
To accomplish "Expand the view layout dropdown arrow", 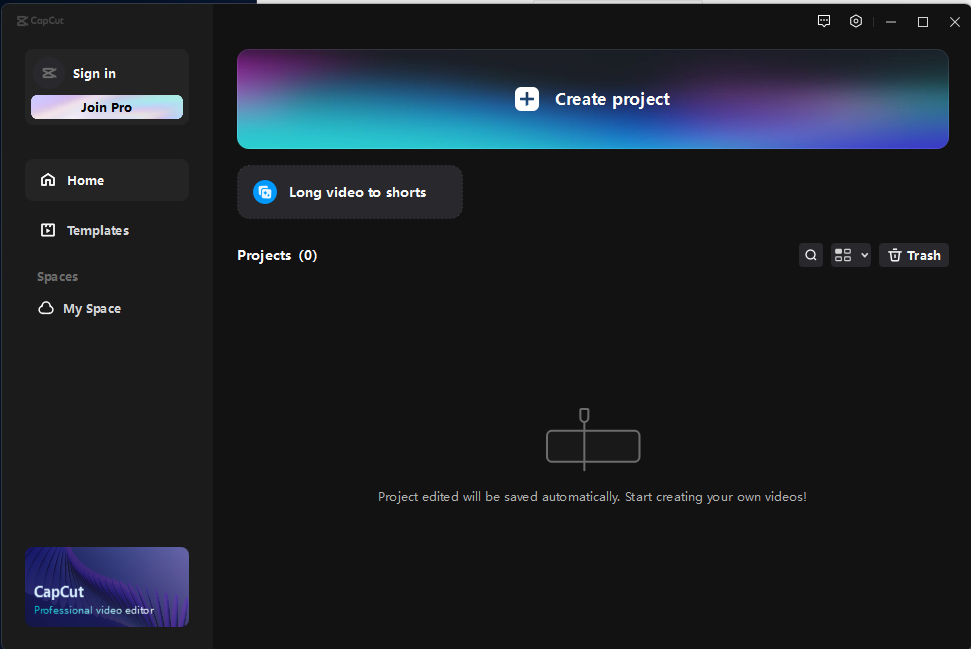I will point(864,255).
